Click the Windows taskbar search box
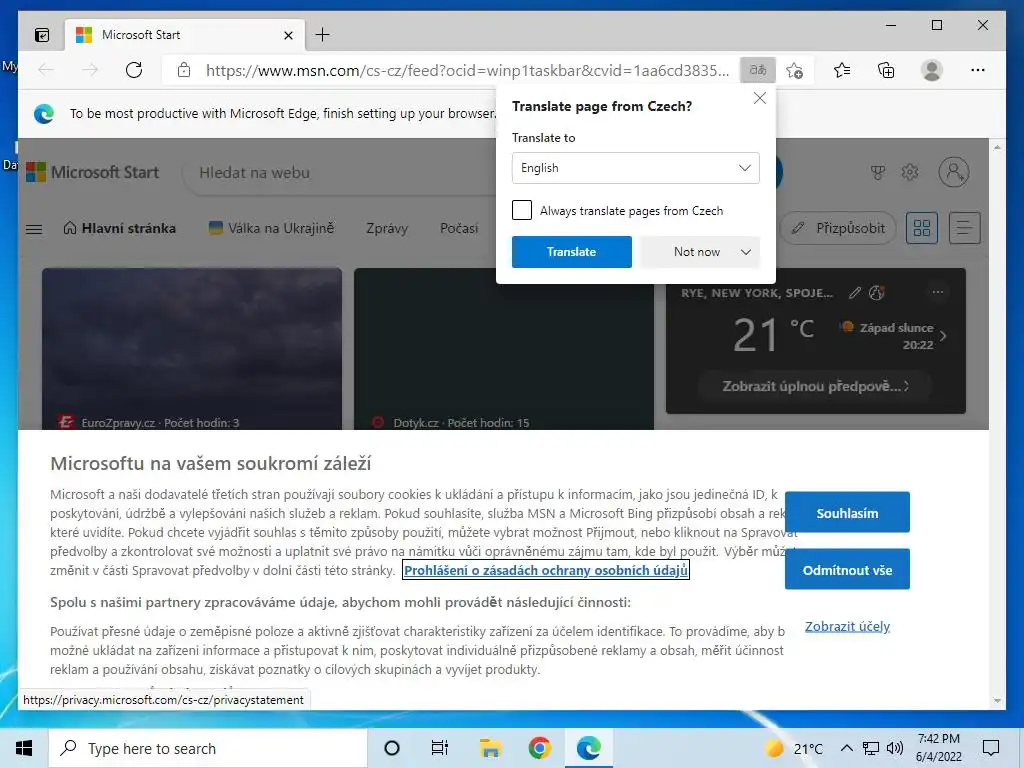Screen dimensions: 1024x768 208,748
